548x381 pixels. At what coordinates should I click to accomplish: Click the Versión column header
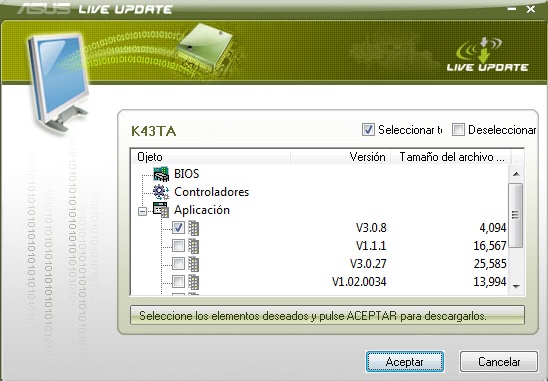[340, 157]
